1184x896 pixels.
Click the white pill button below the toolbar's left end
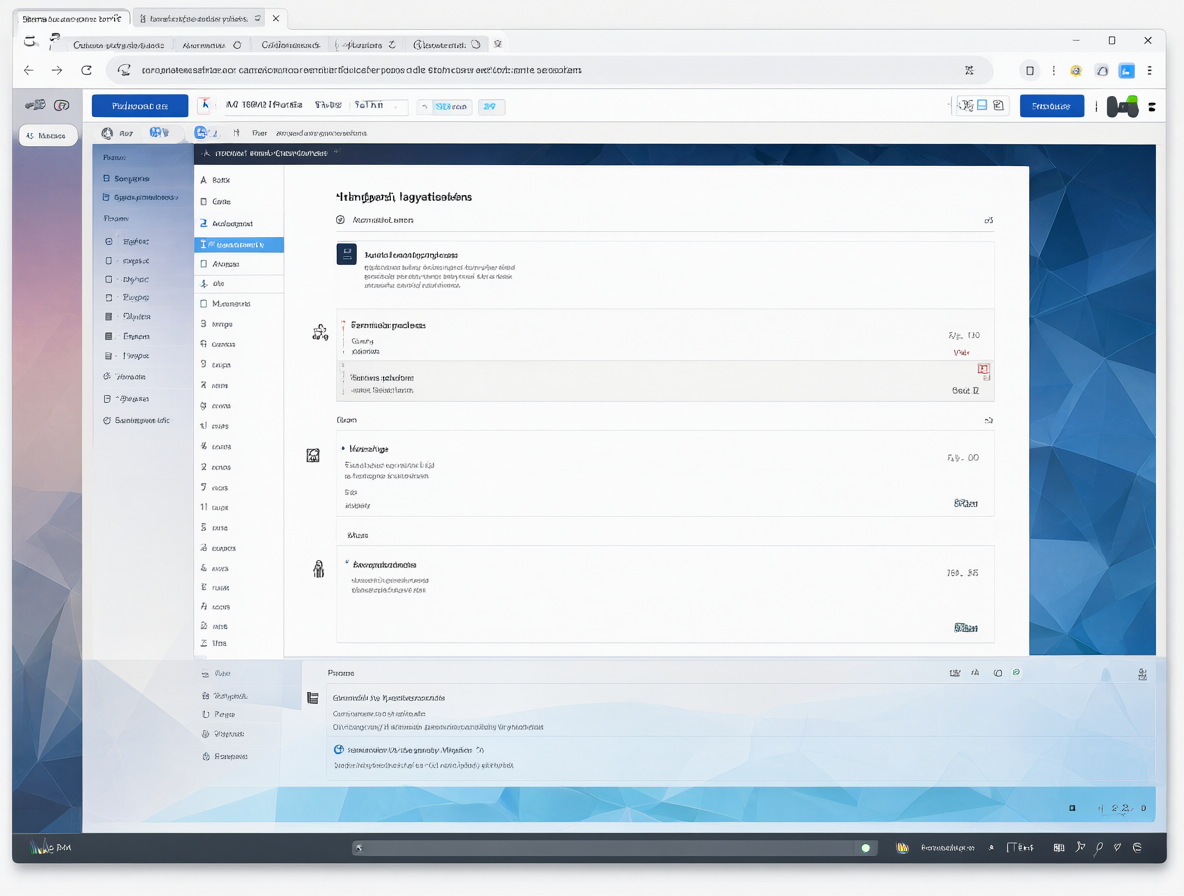pyautogui.click(x=48, y=135)
